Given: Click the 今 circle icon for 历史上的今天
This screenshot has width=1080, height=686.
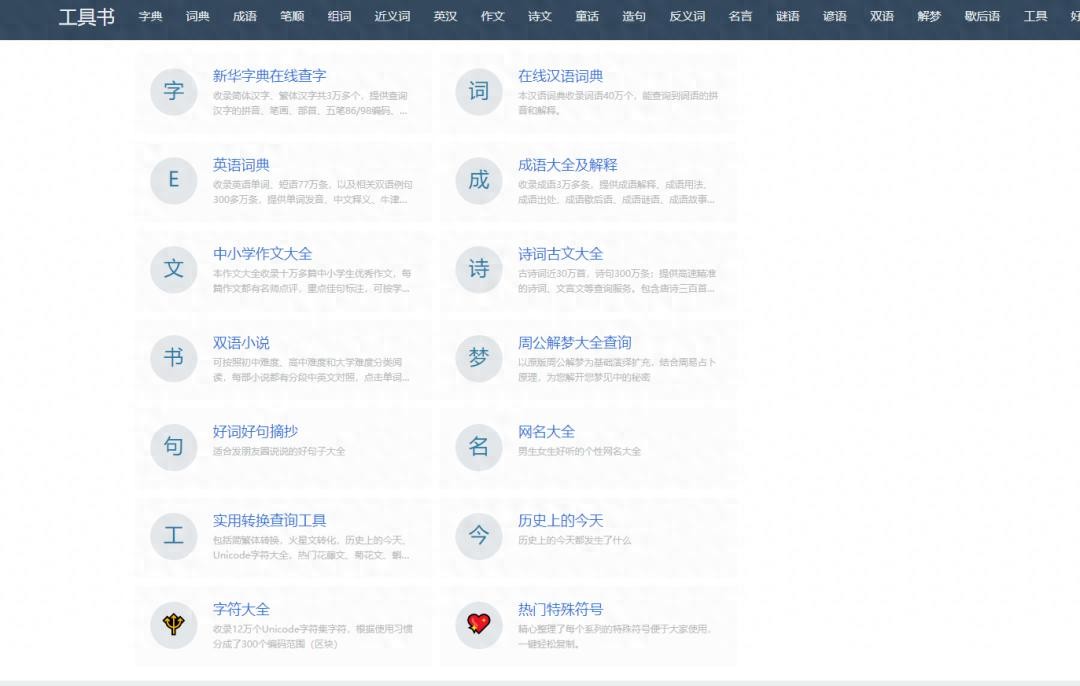Looking at the screenshot, I should tap(478, 536).
